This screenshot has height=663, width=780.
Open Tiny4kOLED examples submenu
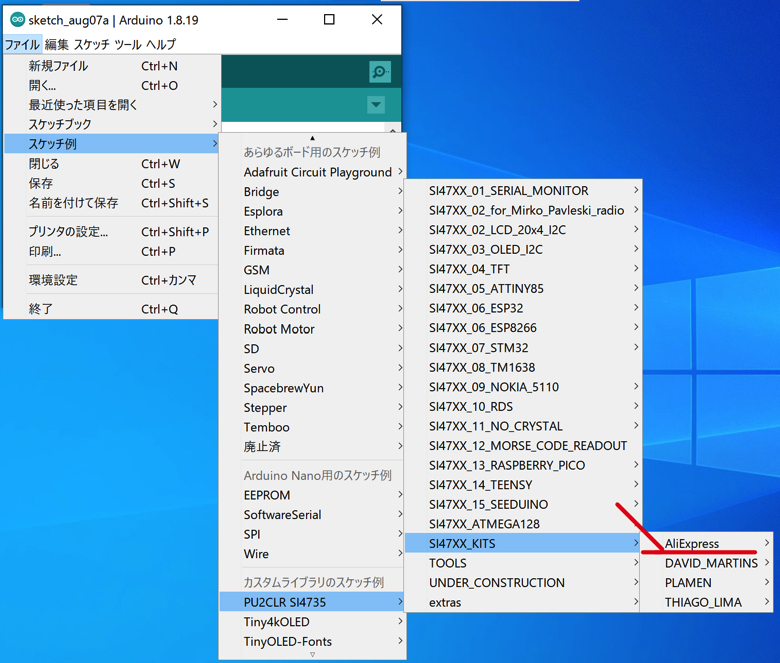click(312, 622)
